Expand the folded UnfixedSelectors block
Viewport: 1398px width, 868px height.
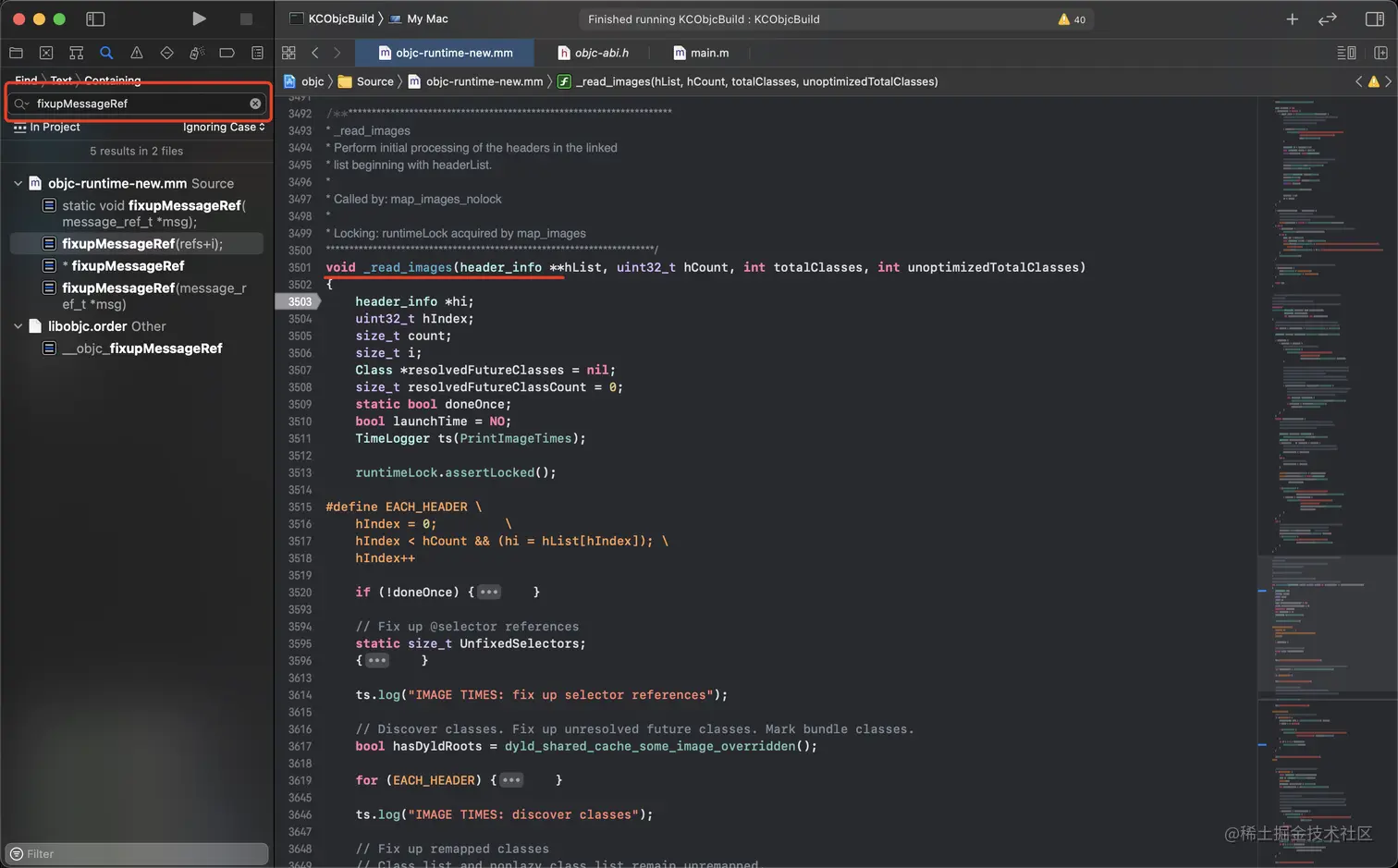click(x=377, y=660)
